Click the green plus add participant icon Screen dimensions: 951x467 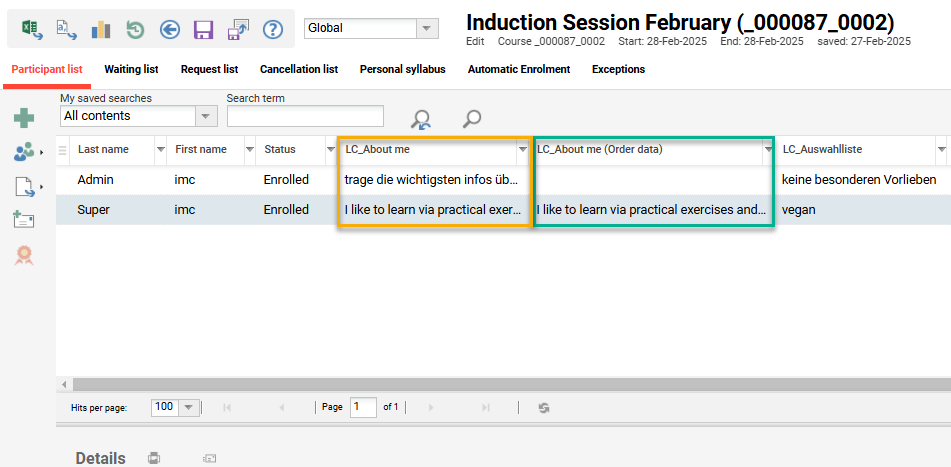[23, 119]
